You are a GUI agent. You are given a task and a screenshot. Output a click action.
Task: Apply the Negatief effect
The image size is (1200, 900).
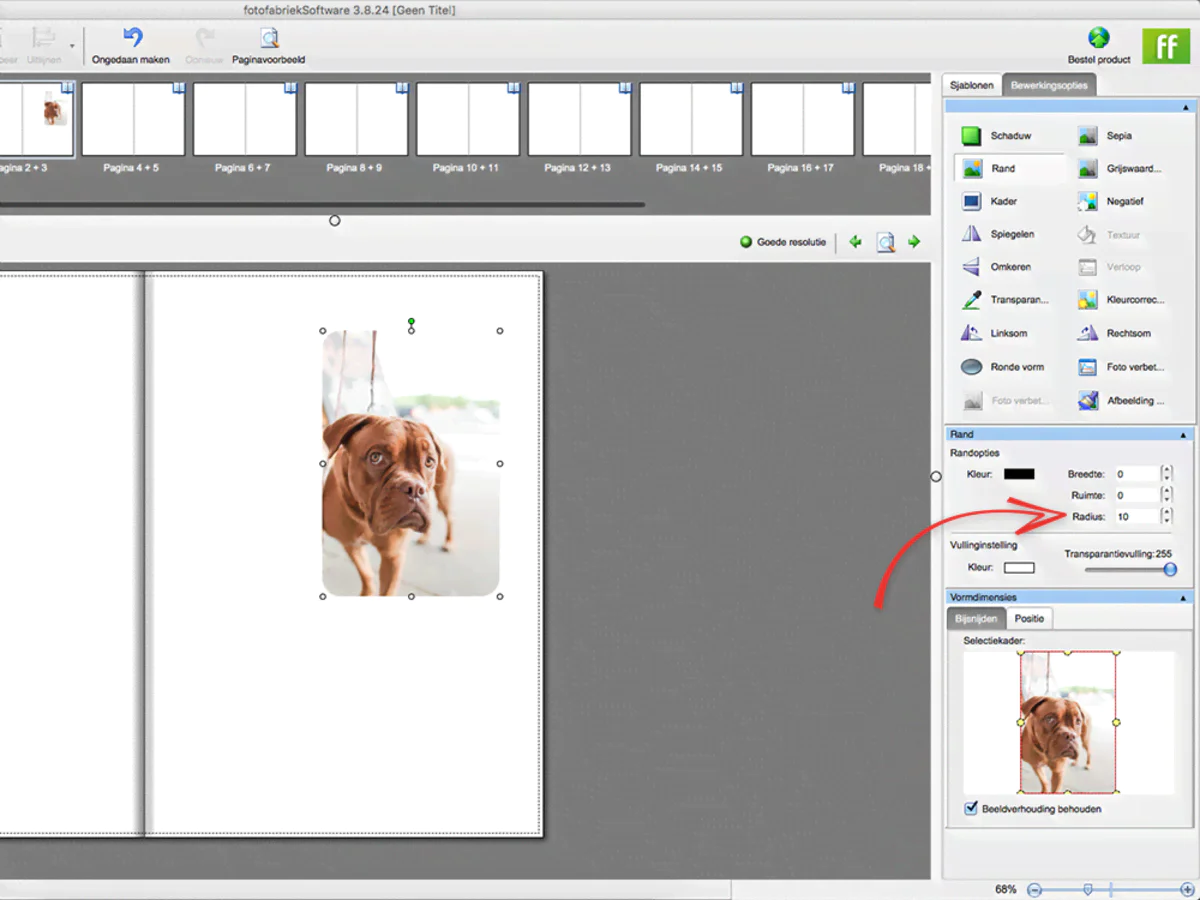coord(1088,202)
